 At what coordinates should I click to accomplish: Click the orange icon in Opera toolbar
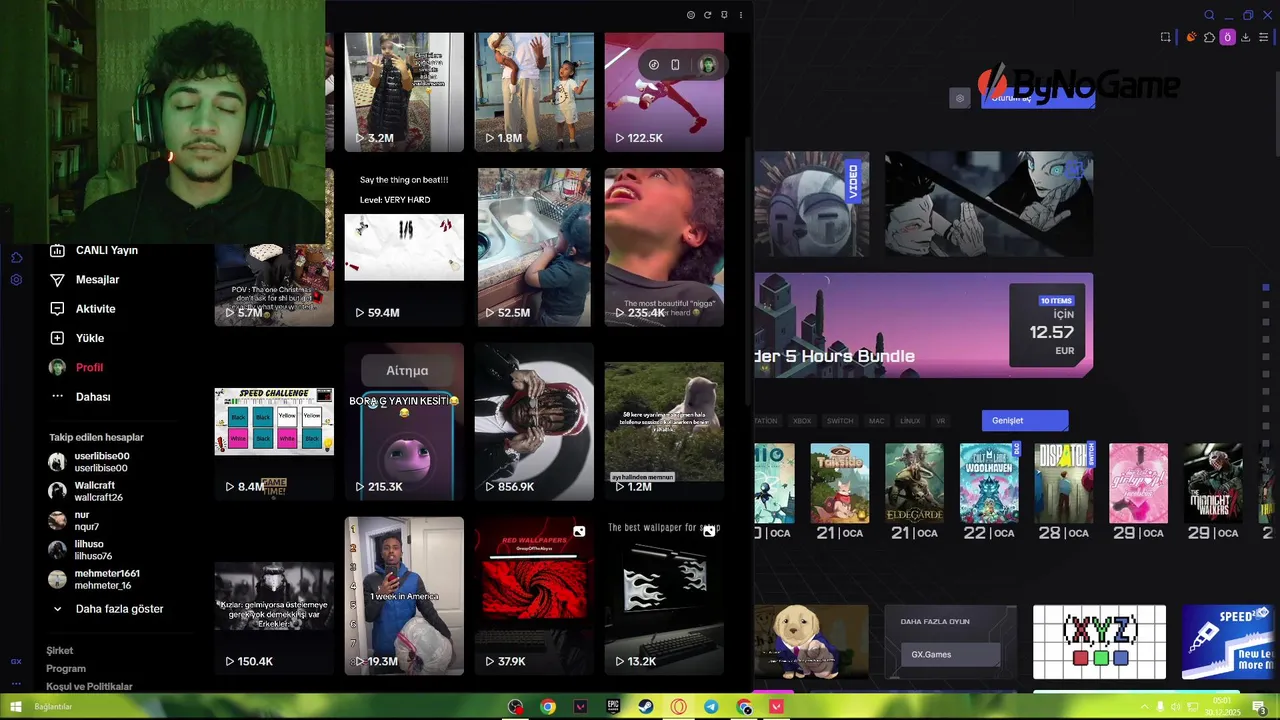click(1191, 37)
